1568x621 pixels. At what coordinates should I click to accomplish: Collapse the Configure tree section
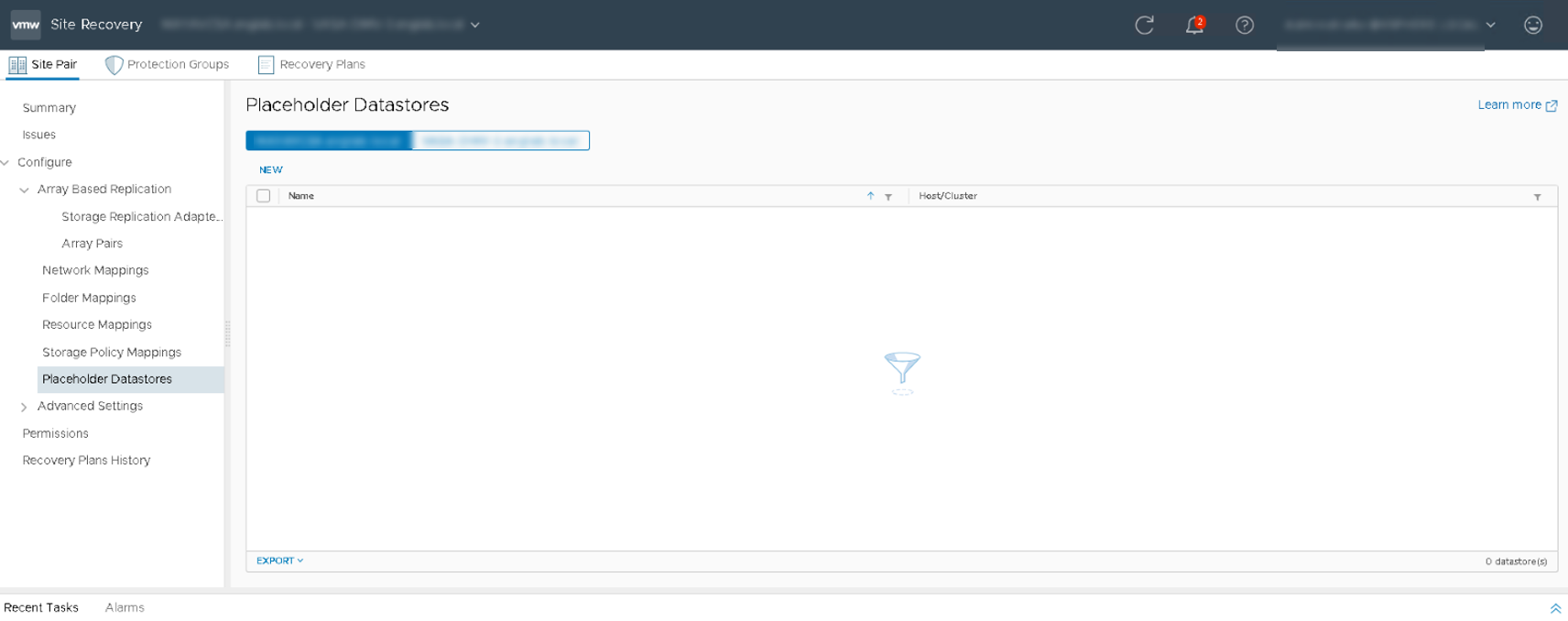point(5,163)
